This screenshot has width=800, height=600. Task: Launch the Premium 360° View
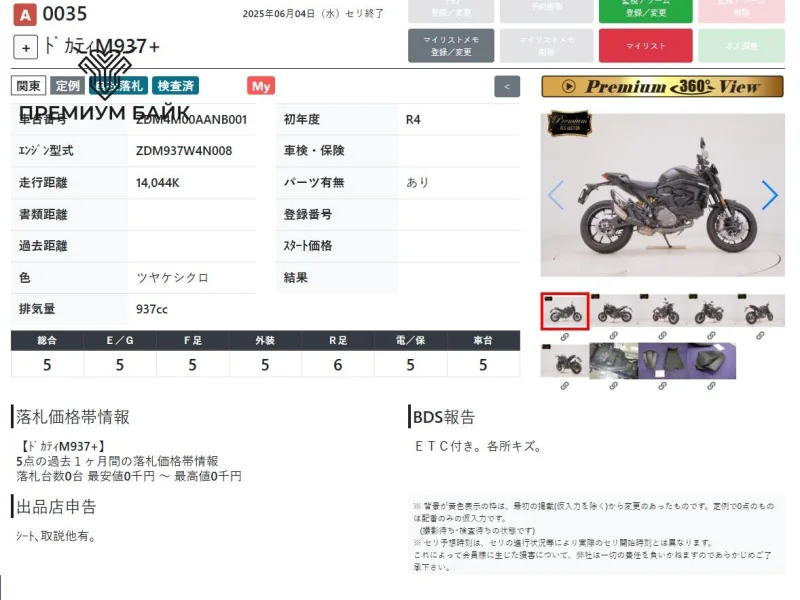662,87
